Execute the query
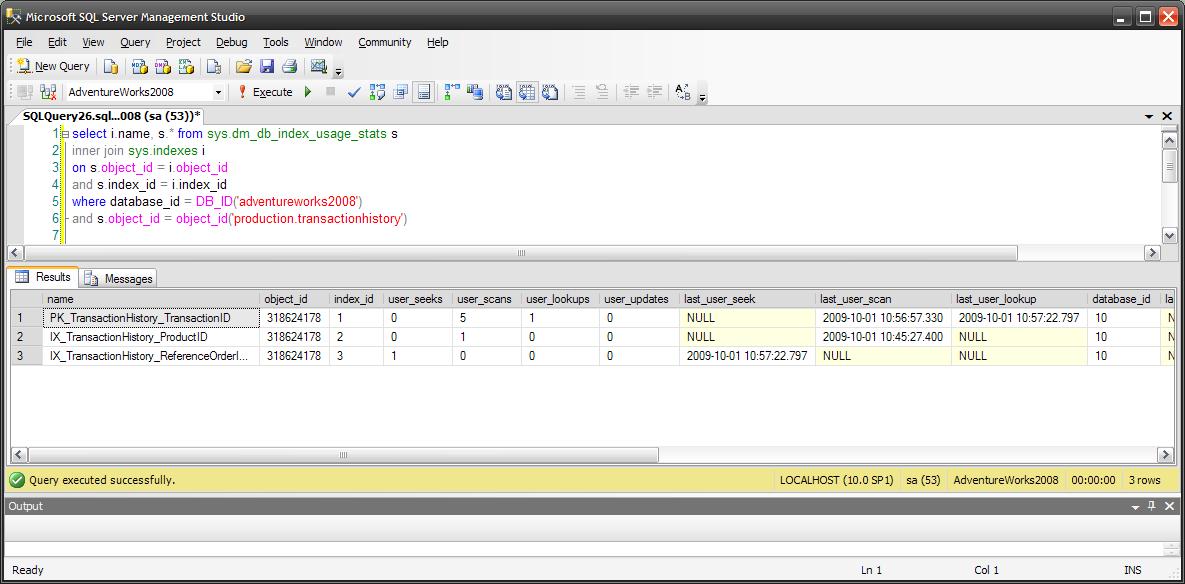Image resolution: width=1185 pixels, height=584 pixels. click(x=265, y=92)
